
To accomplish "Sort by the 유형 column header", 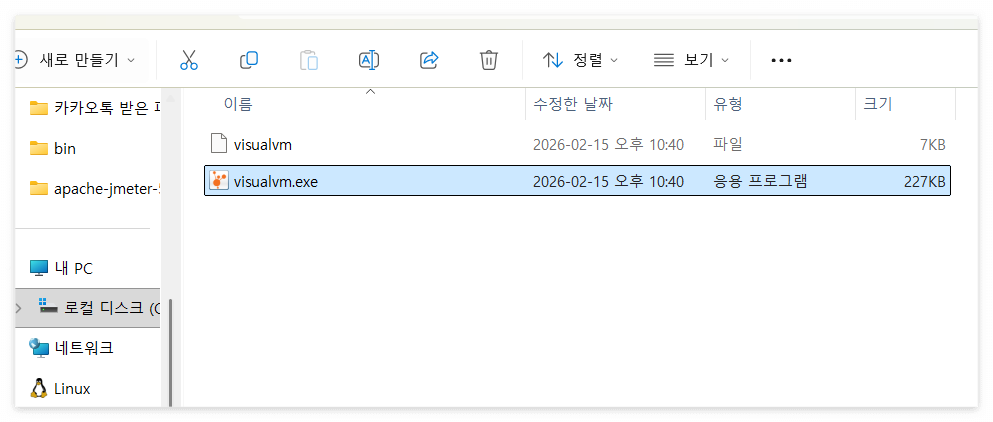I will [x=728, y=105].
